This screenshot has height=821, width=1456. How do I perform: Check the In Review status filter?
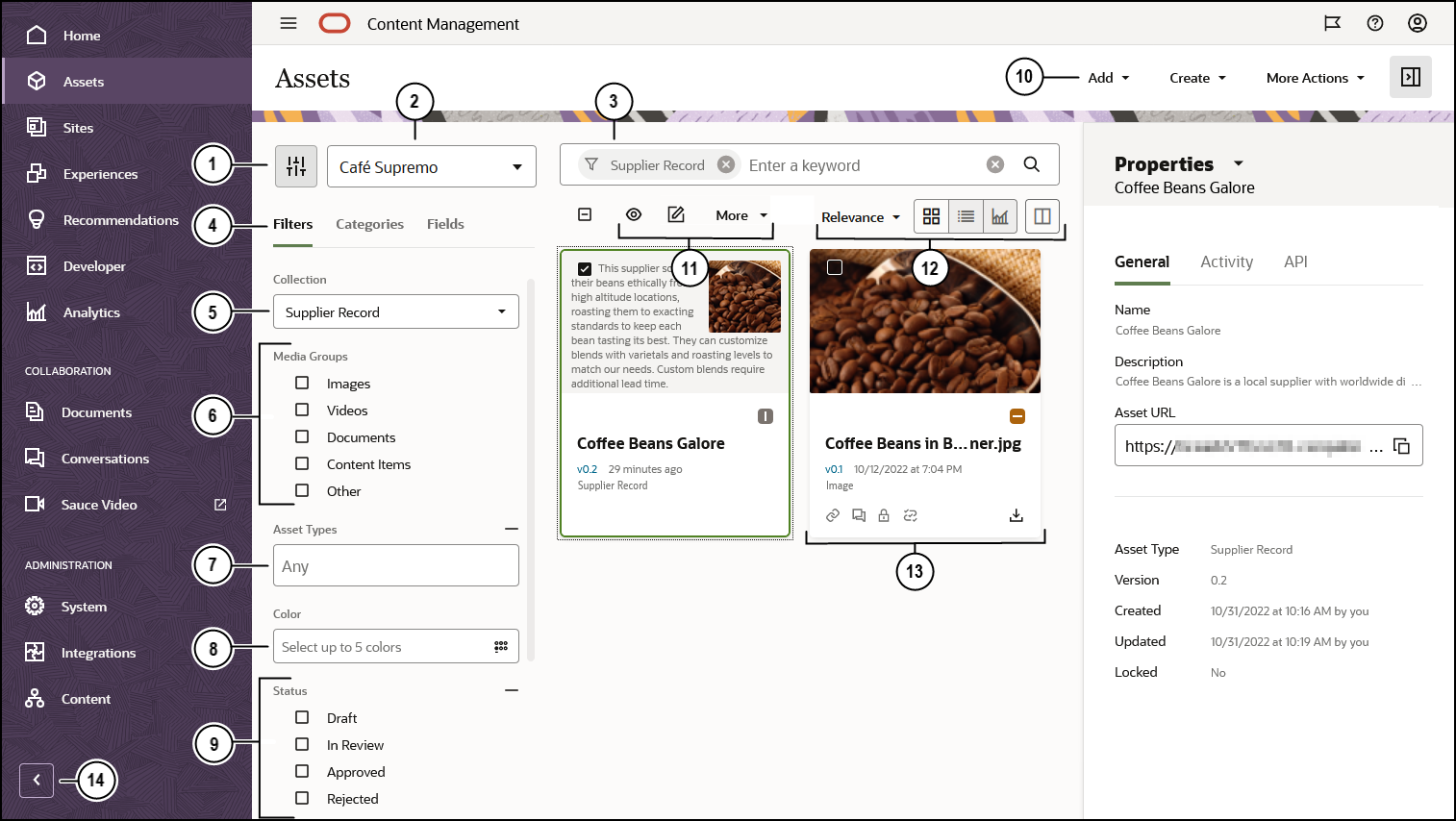coord(302,744)
